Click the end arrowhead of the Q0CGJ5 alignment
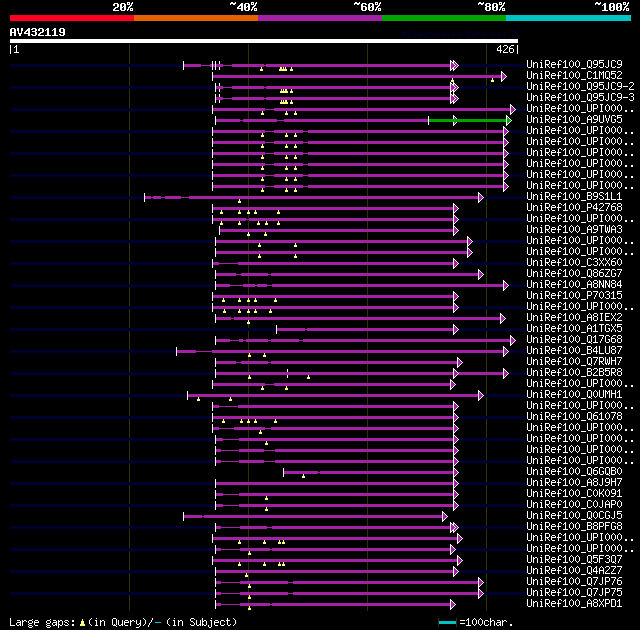This screenshot has width=640, height=630. 444,517
